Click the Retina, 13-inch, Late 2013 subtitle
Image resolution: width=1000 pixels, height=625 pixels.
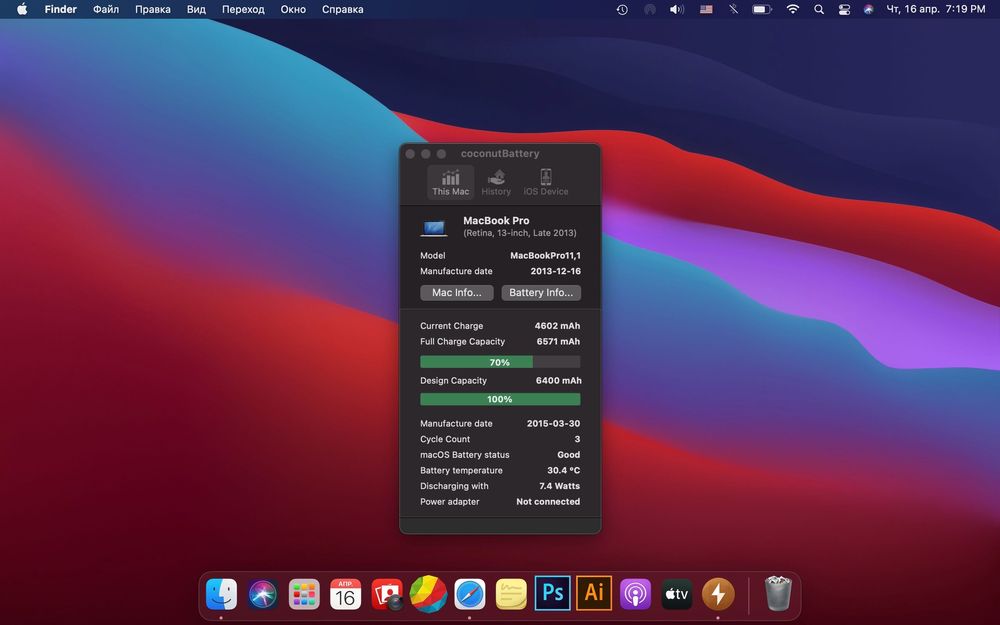520,233
